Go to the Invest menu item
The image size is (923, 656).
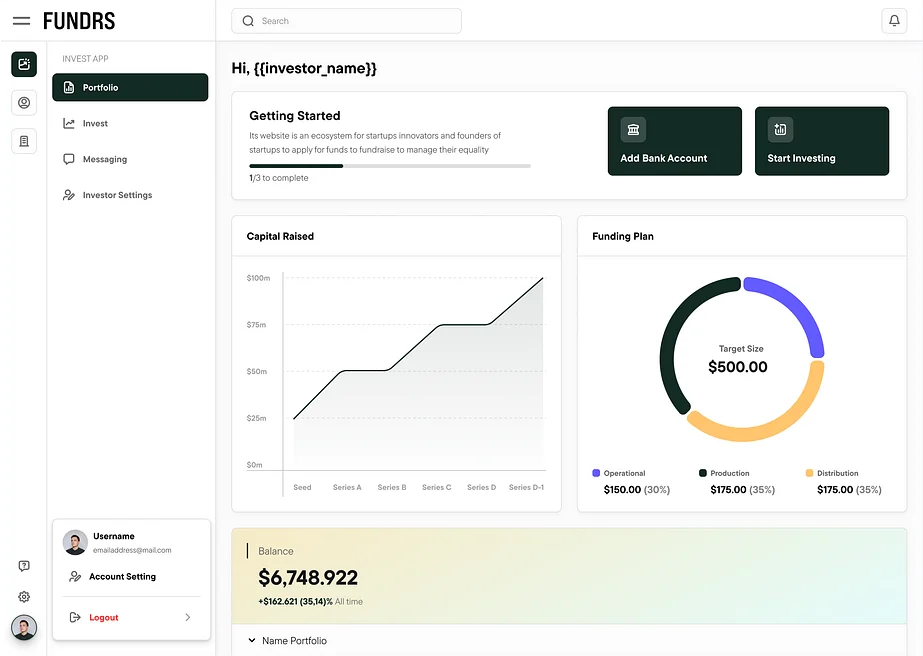point(96,124)
